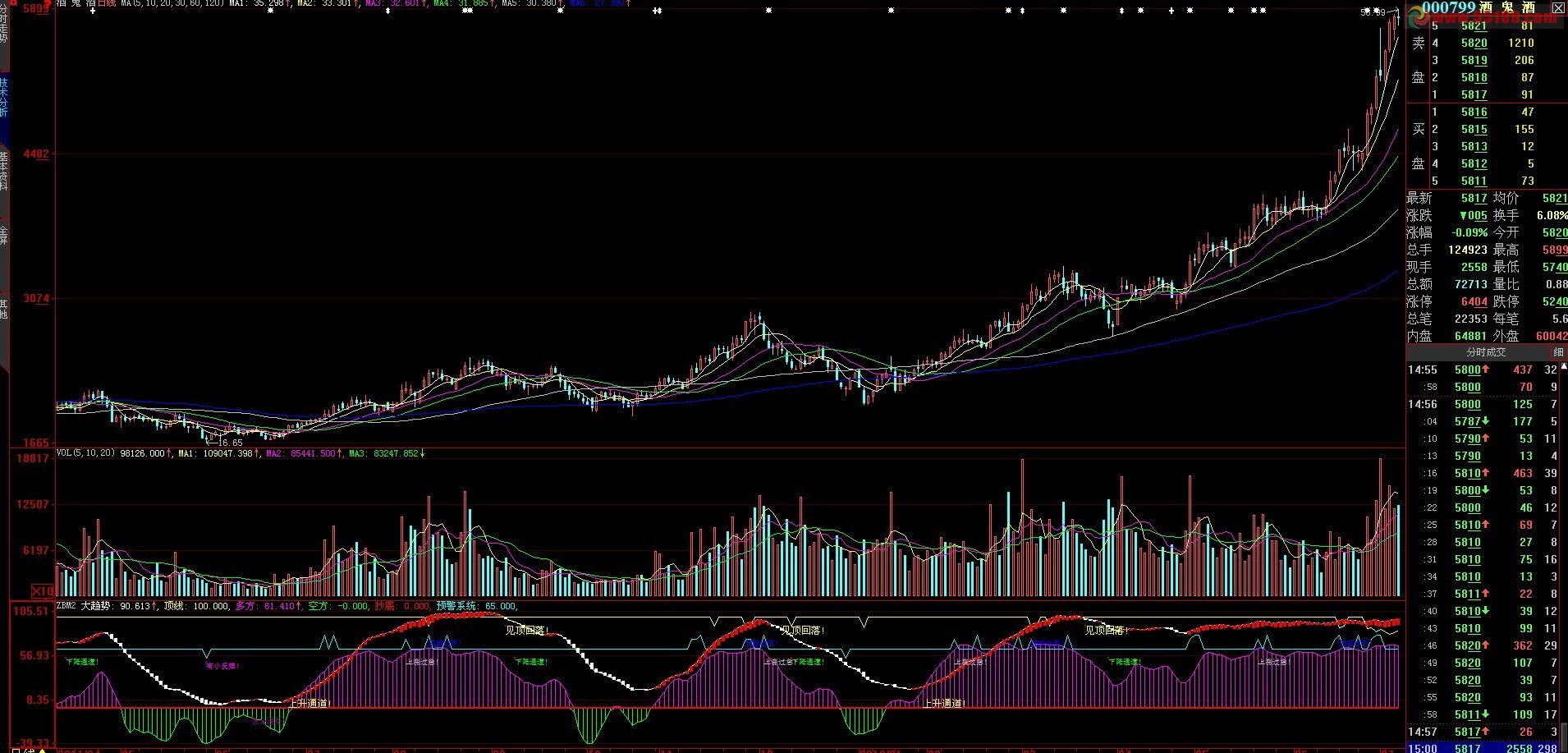Screen dimensions: 1568x753
Task: Click the 涨停 limit-up price 6404
Action: 1474,301
